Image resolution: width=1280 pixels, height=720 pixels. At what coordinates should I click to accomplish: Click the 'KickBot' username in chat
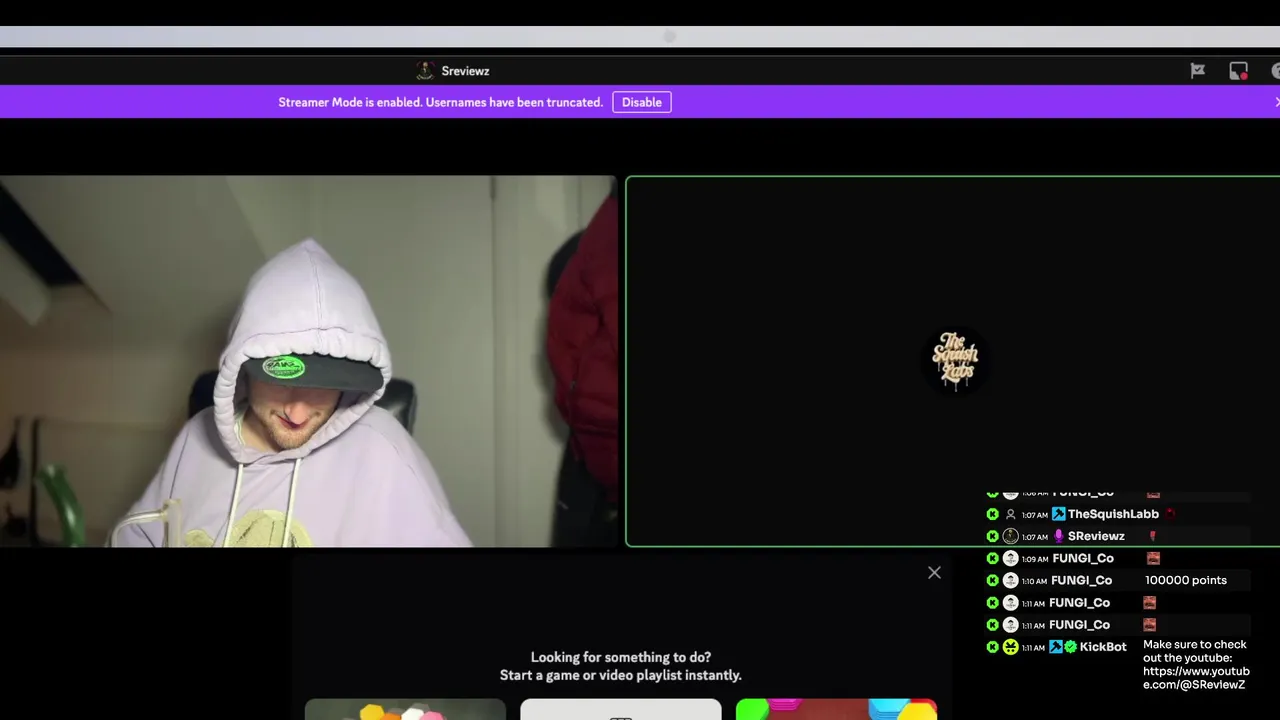click(1103, 647)
